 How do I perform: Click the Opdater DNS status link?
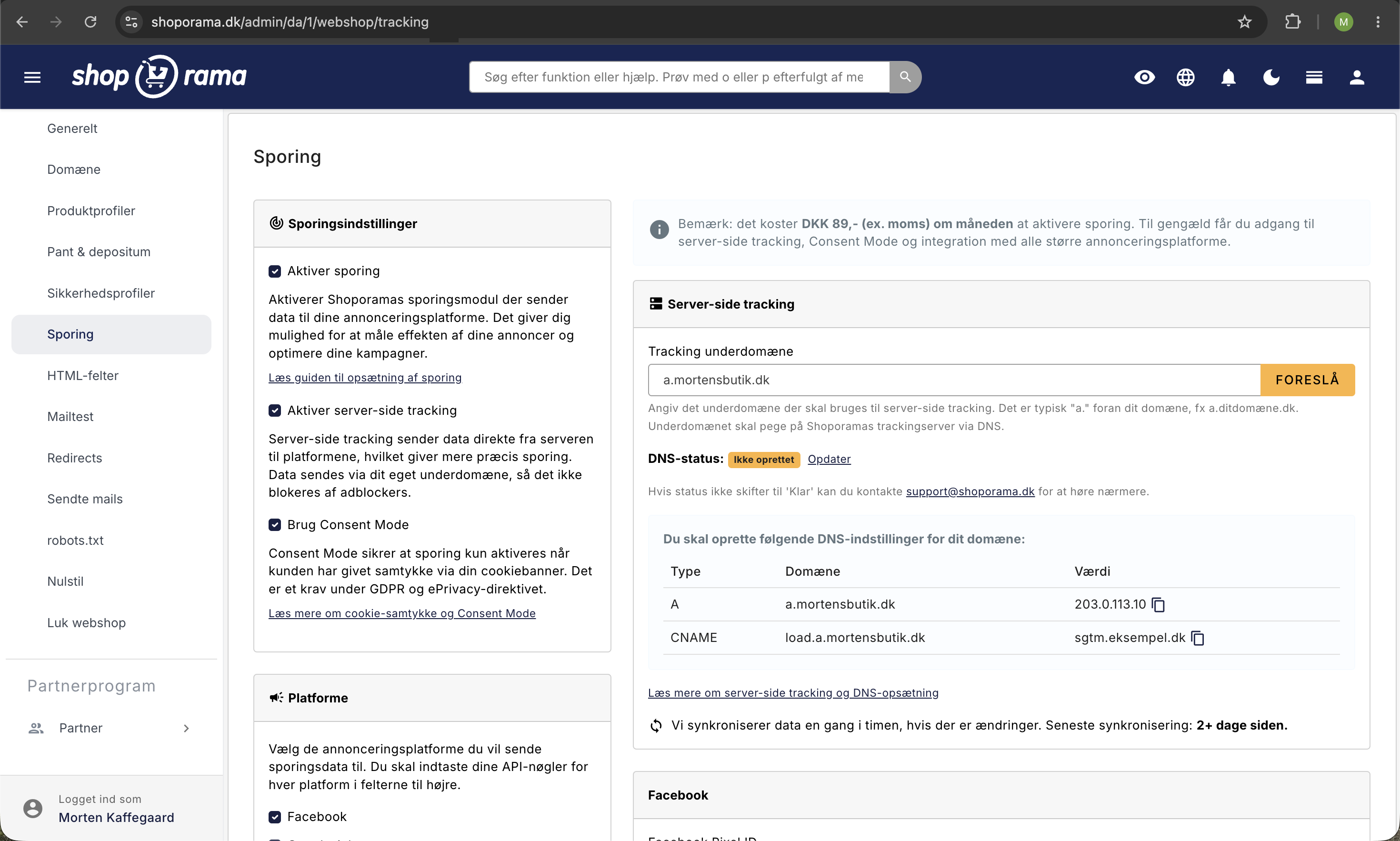[x=829, y=459]
